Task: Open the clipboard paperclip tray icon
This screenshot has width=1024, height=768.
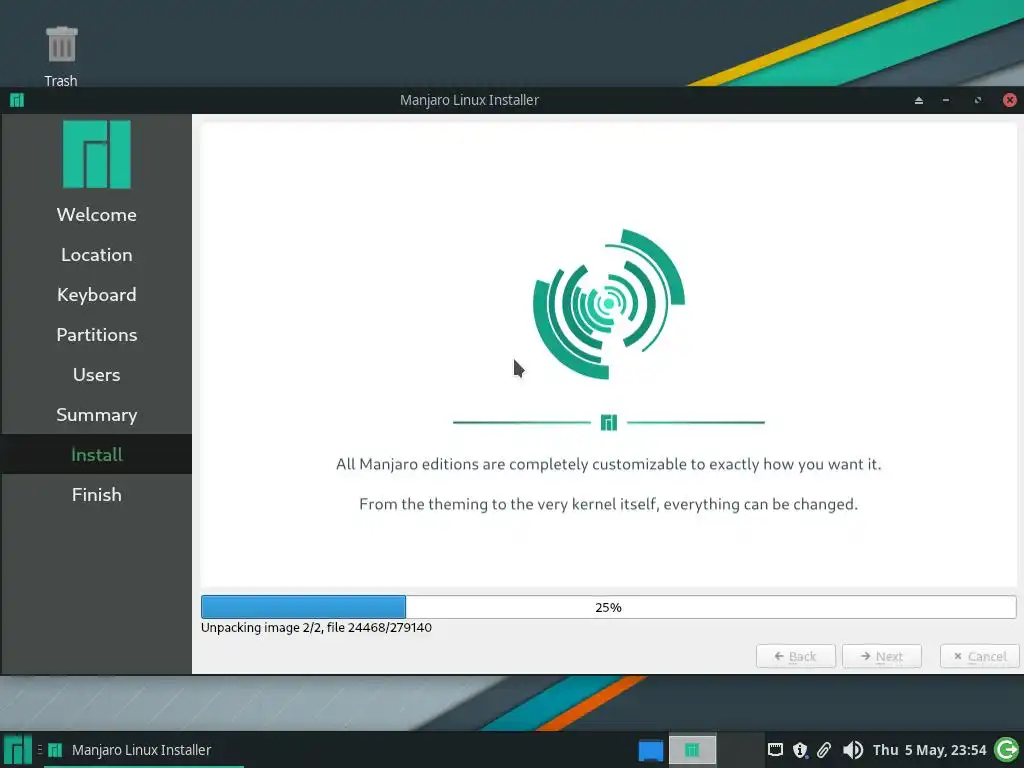Action: 824,750
